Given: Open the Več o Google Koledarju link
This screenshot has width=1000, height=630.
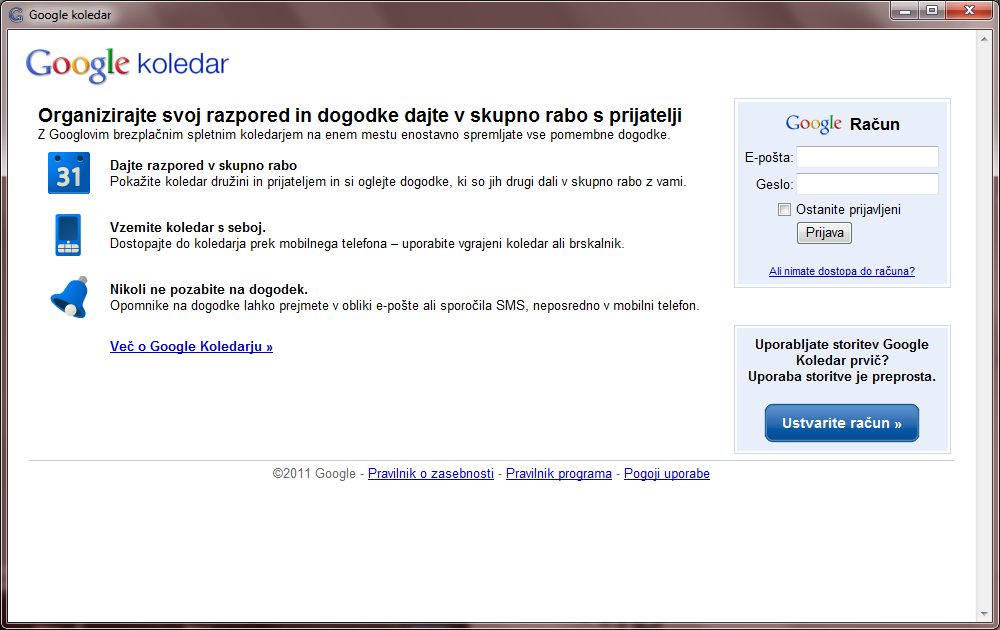Looking at the screenshot, I should 191,346.
